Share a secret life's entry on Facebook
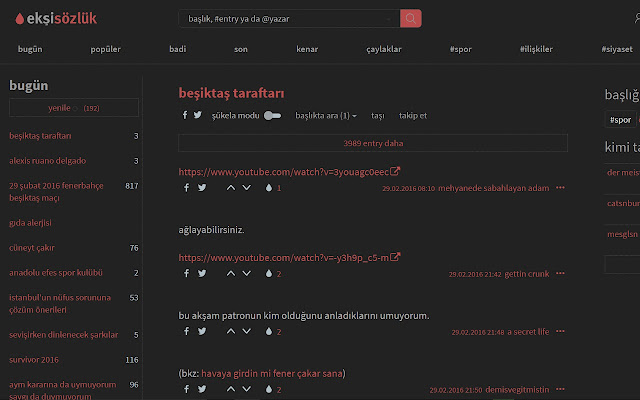 [186, 331]
